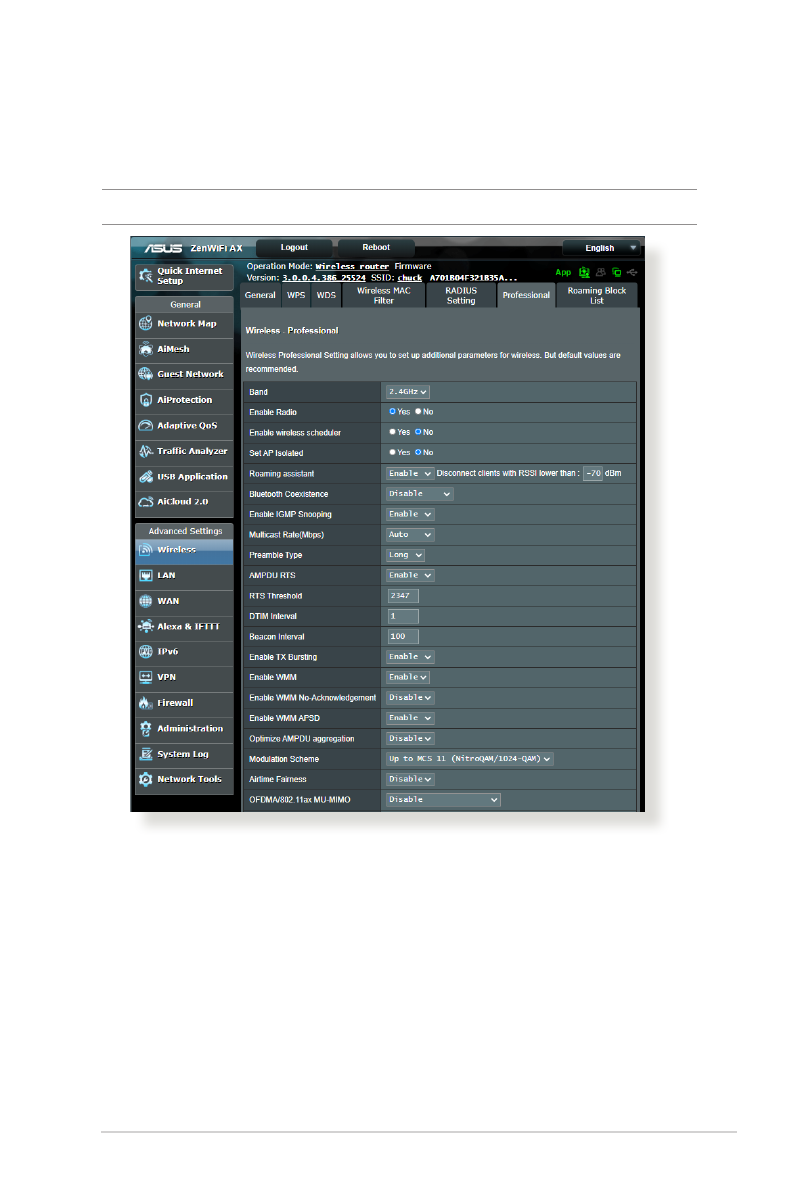Image resolution: width=794 pixels, height=1196 pixels.
Task: Open Network Tools icon in sidebar
Action: 146,779
